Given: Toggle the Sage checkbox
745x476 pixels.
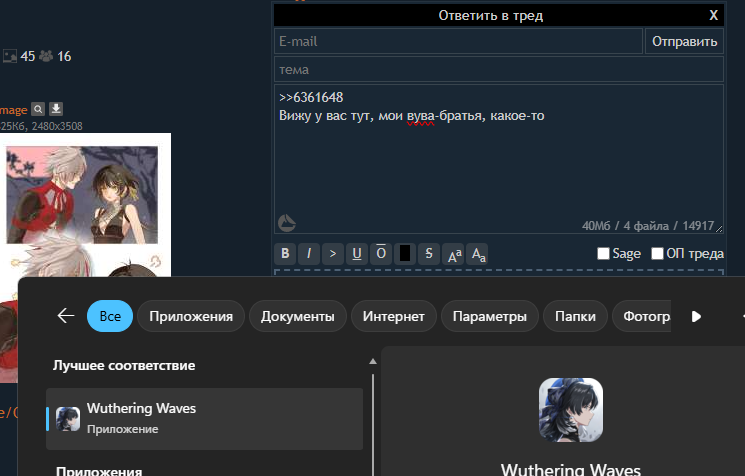Looking at the screenshot, I should (x=603, y=254).
